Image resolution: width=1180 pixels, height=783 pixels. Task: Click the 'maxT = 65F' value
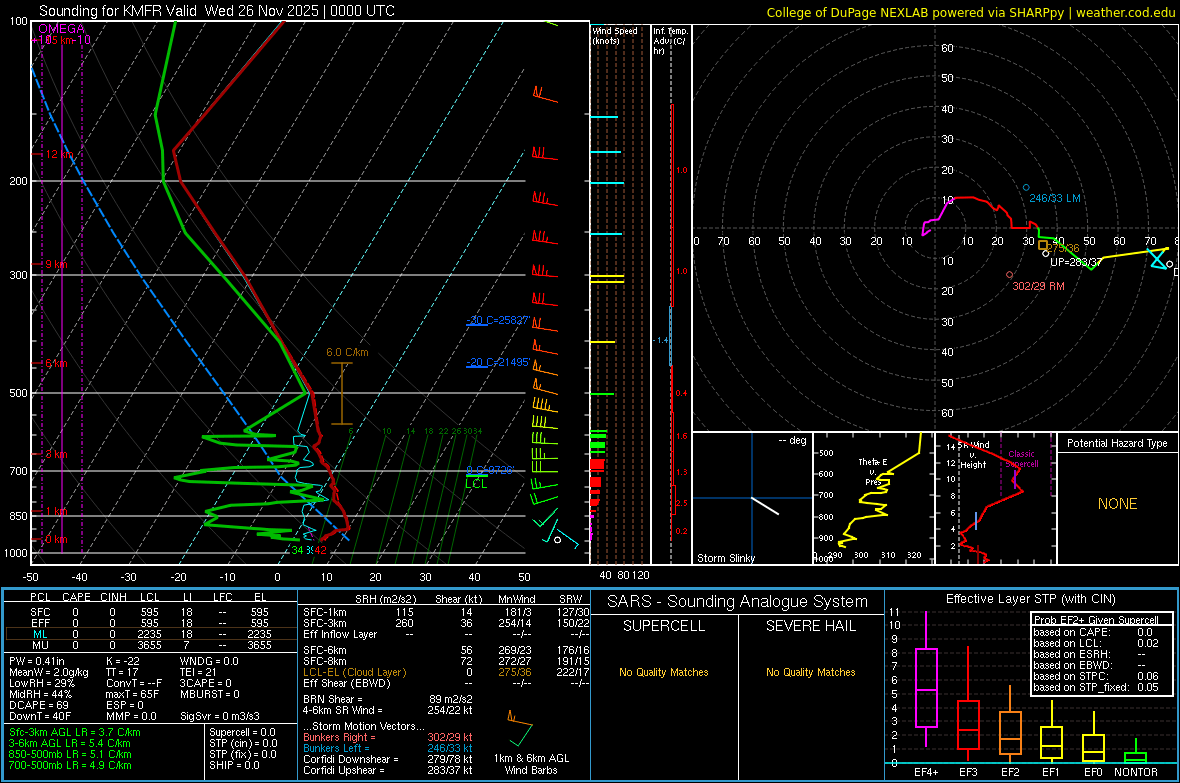(x=132, y=694)
